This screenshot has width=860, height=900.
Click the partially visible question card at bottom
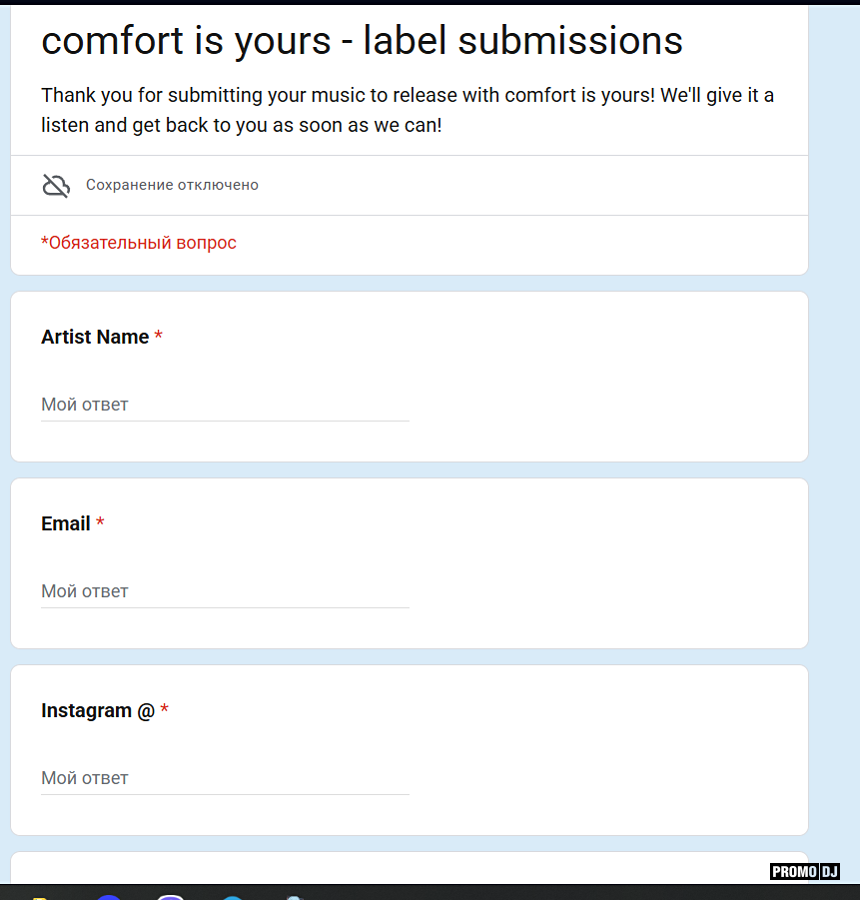click(400, 868)
